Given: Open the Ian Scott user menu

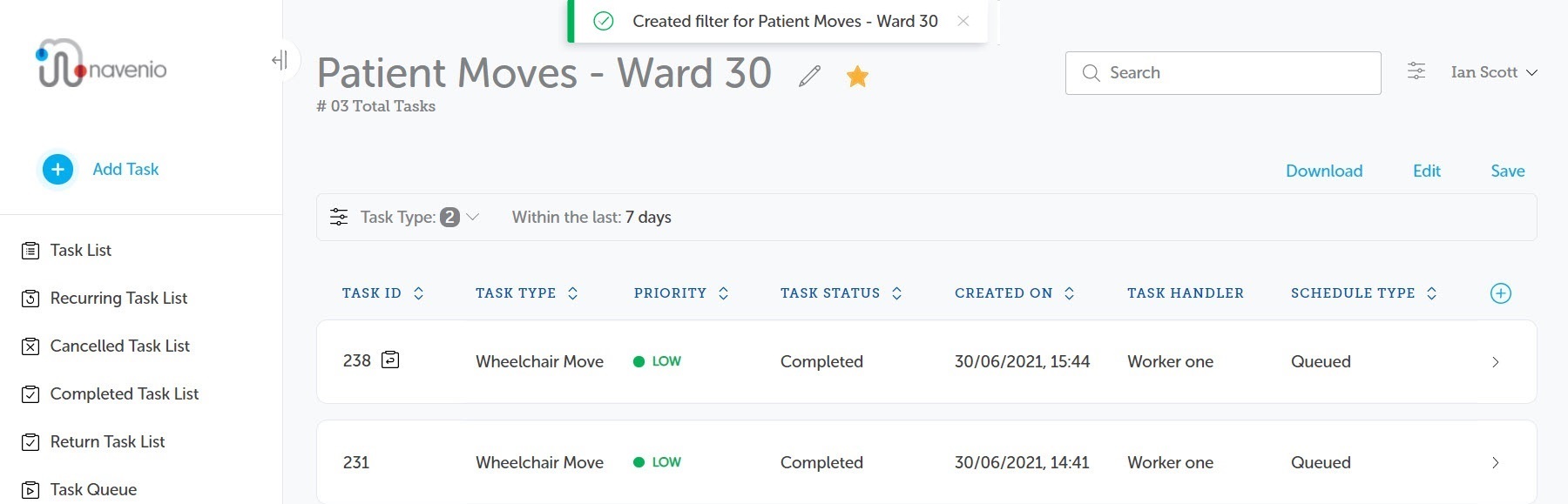Looking at the screenshot, I should [x=1494, y=72].
